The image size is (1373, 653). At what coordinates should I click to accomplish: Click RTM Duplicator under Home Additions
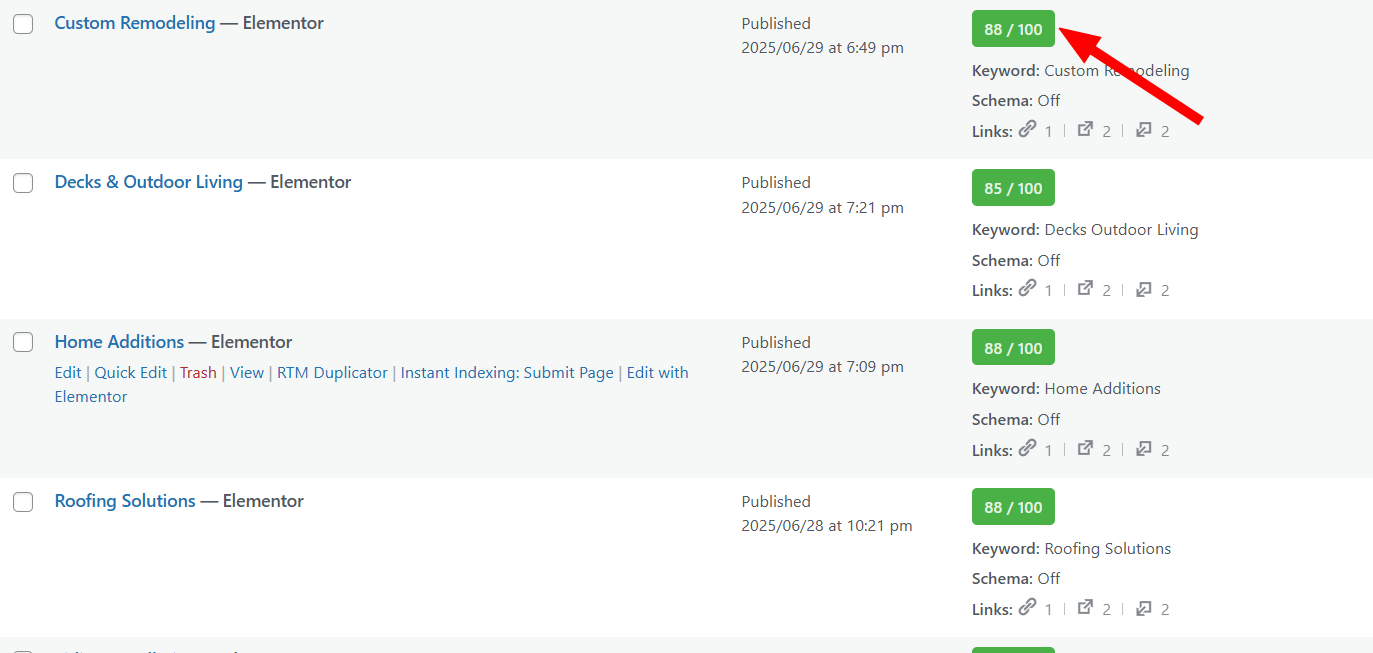[332, 373]
